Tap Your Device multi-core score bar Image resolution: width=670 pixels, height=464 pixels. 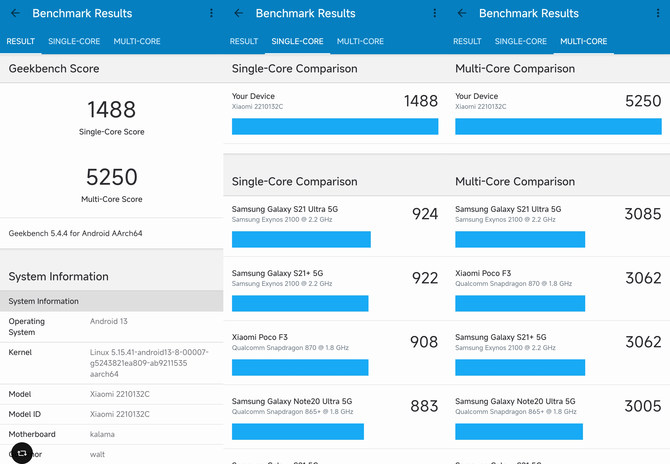(x=558, y=126)
